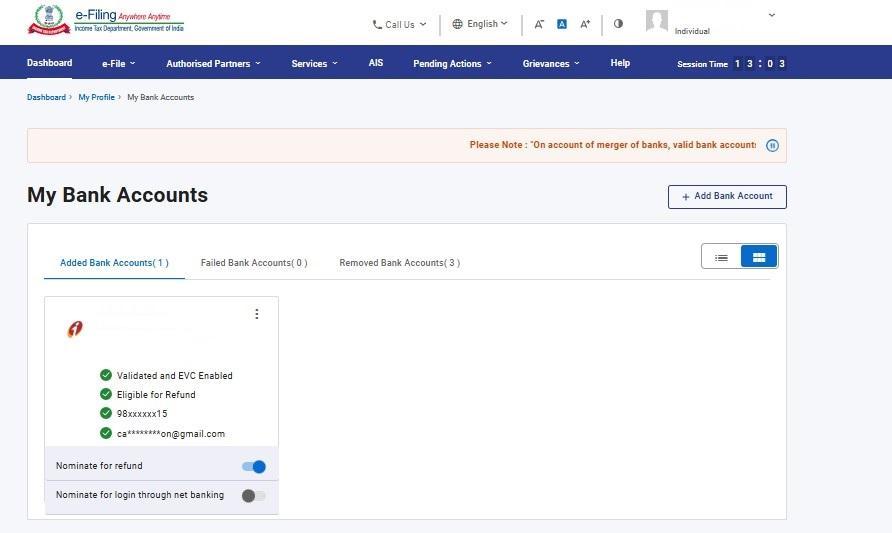Switch to the Failed Bank Accounts tab
892x533 pixels.
254,263
